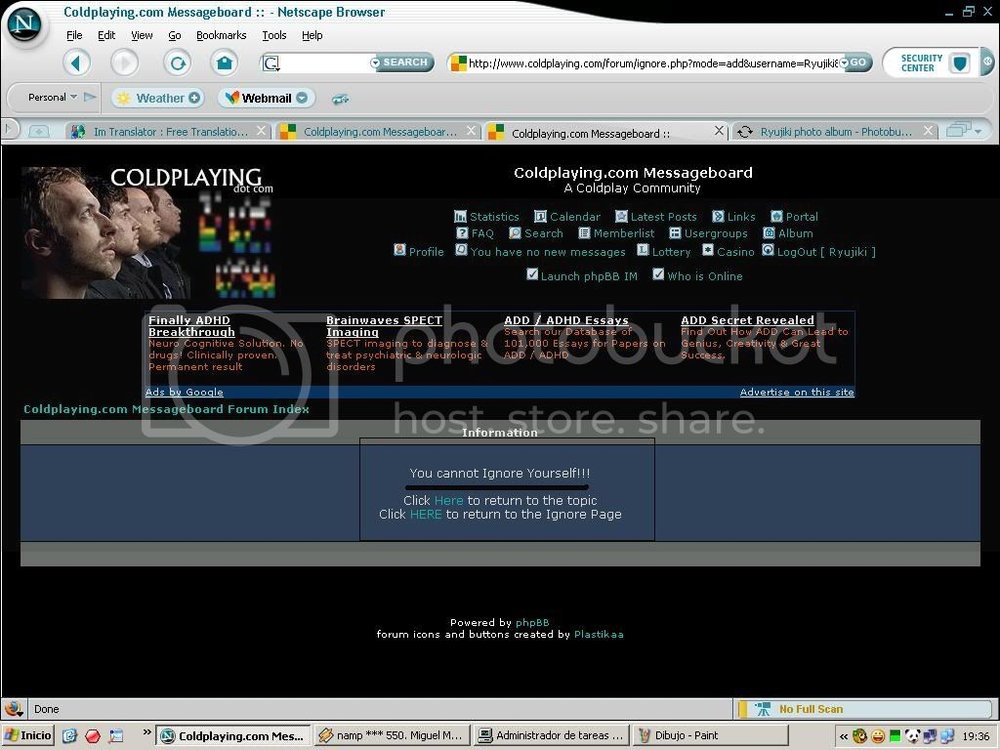The height and width of the screenshot is (750, 1000).
Task: Toggle the Launch phpBB IM checkbox
Action: 533,274
